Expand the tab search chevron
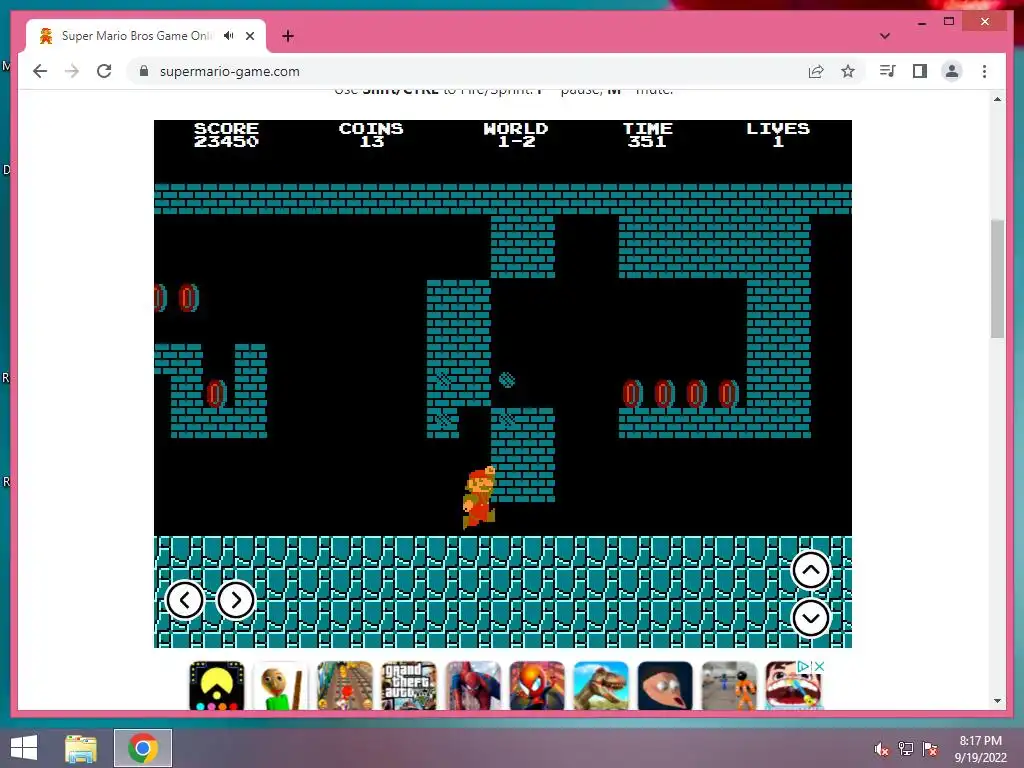This screenshot has width=1024, height=768. [x=885, y=36]
